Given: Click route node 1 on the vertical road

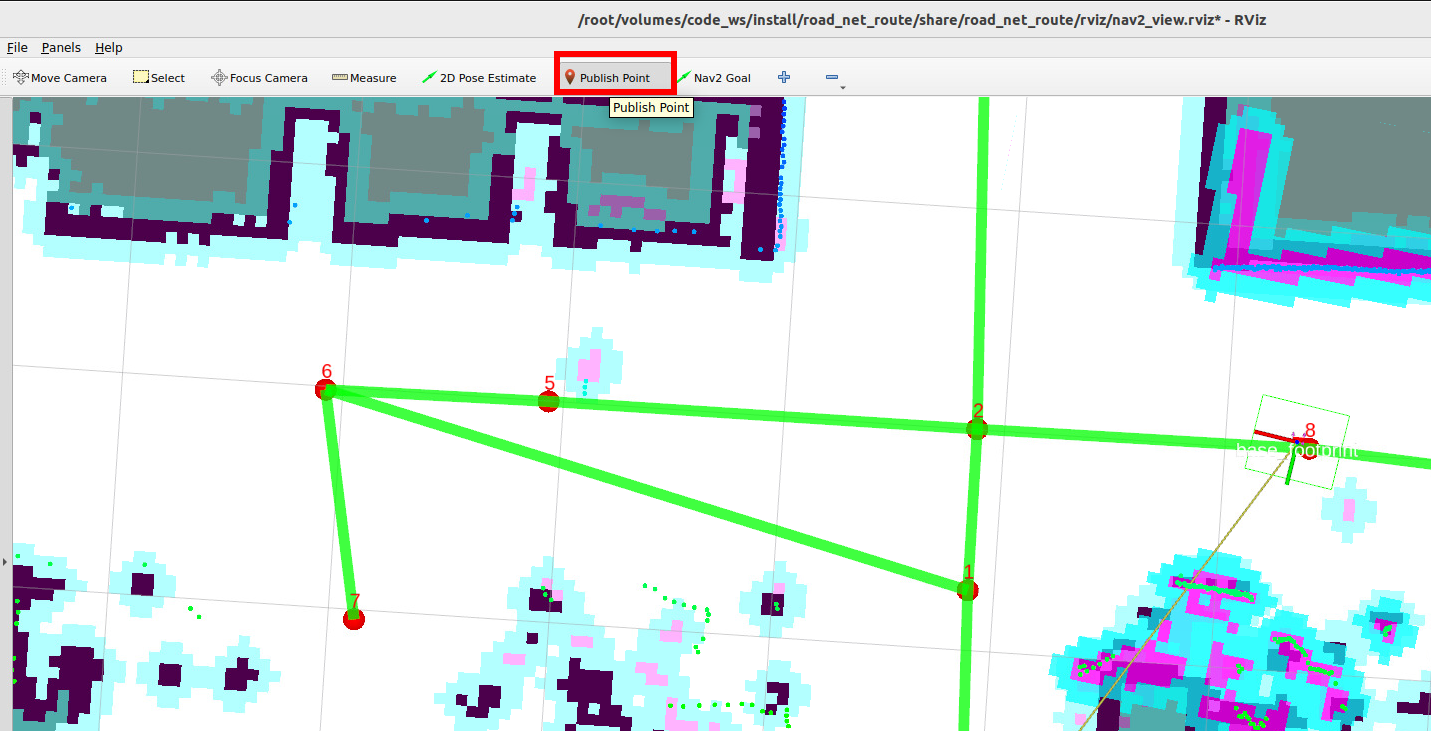Looking at the screenshot, I should click(967, 590).
